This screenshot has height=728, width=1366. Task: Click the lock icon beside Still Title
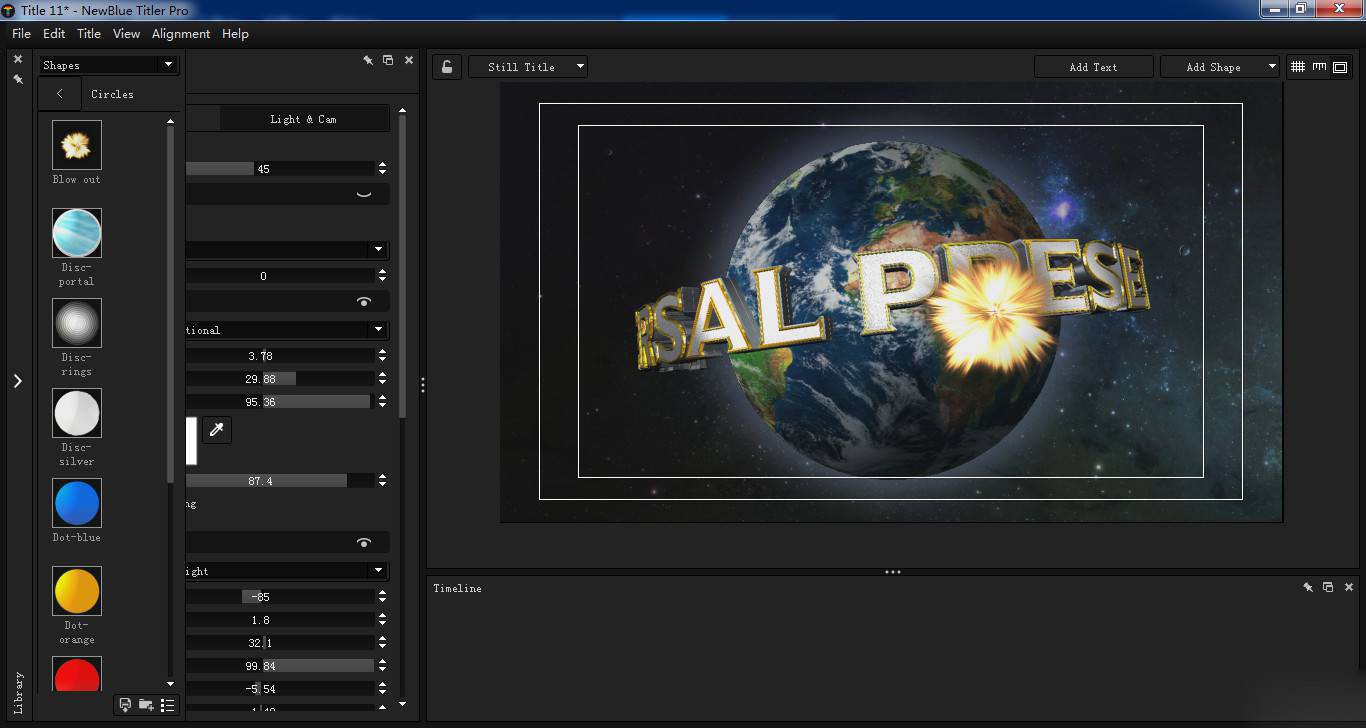(447, 67)
